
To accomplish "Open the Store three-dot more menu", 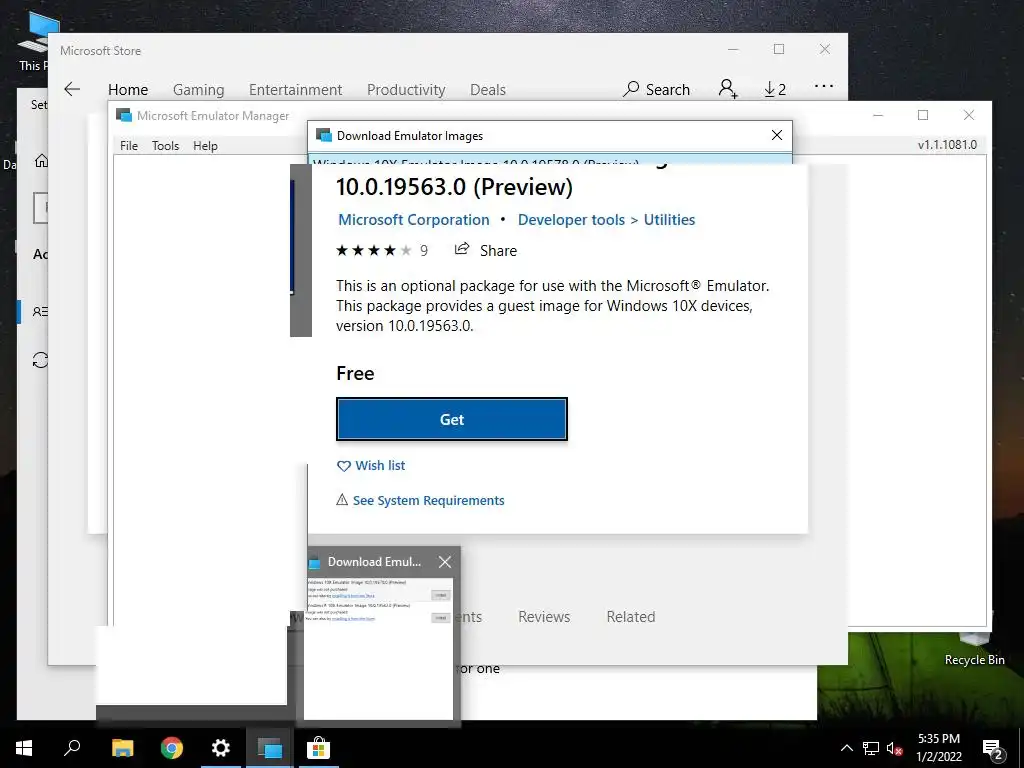I will [824, 86].
